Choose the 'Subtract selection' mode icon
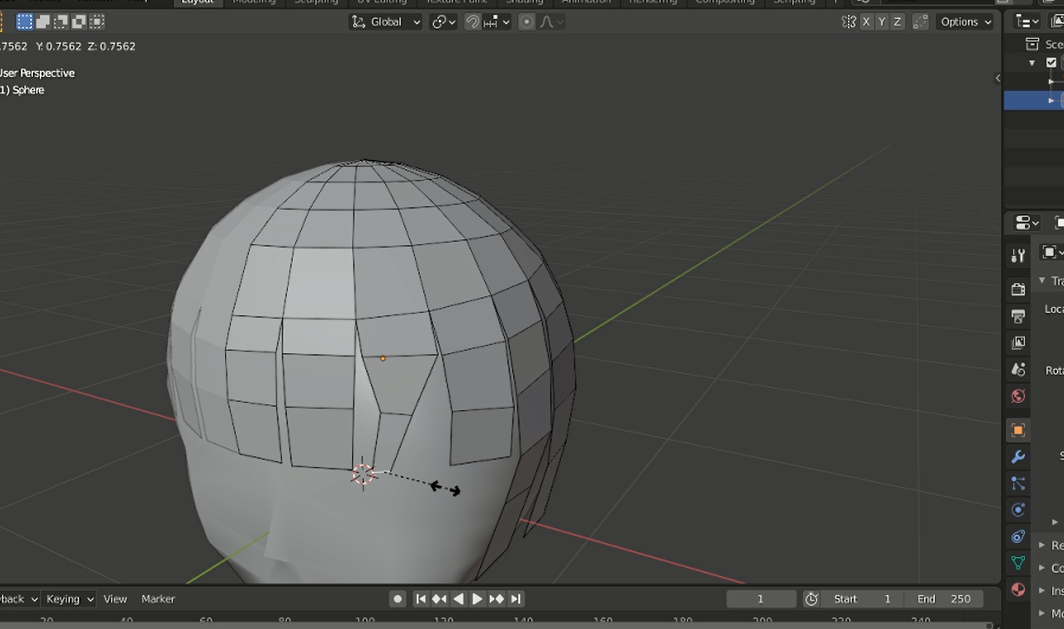The width and height of the screenshot is (1064, 629). point(61,22)
